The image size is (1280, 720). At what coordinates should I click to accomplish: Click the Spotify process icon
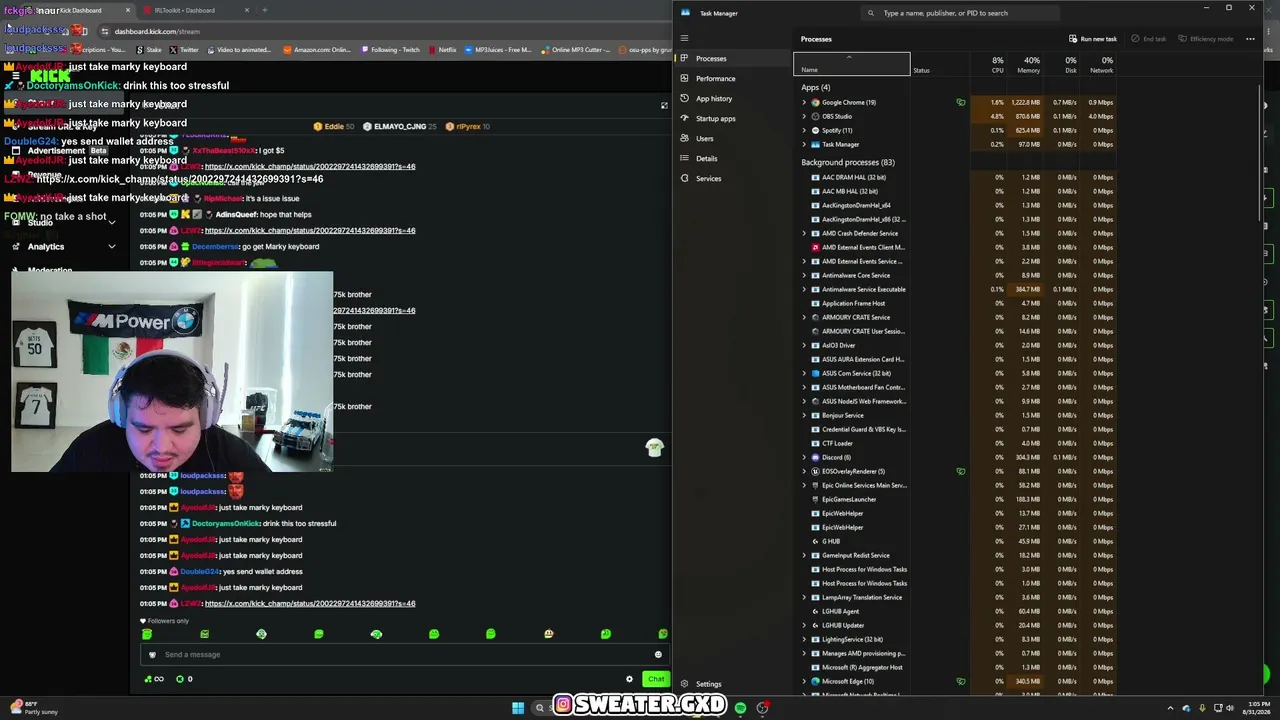(815, 130)
